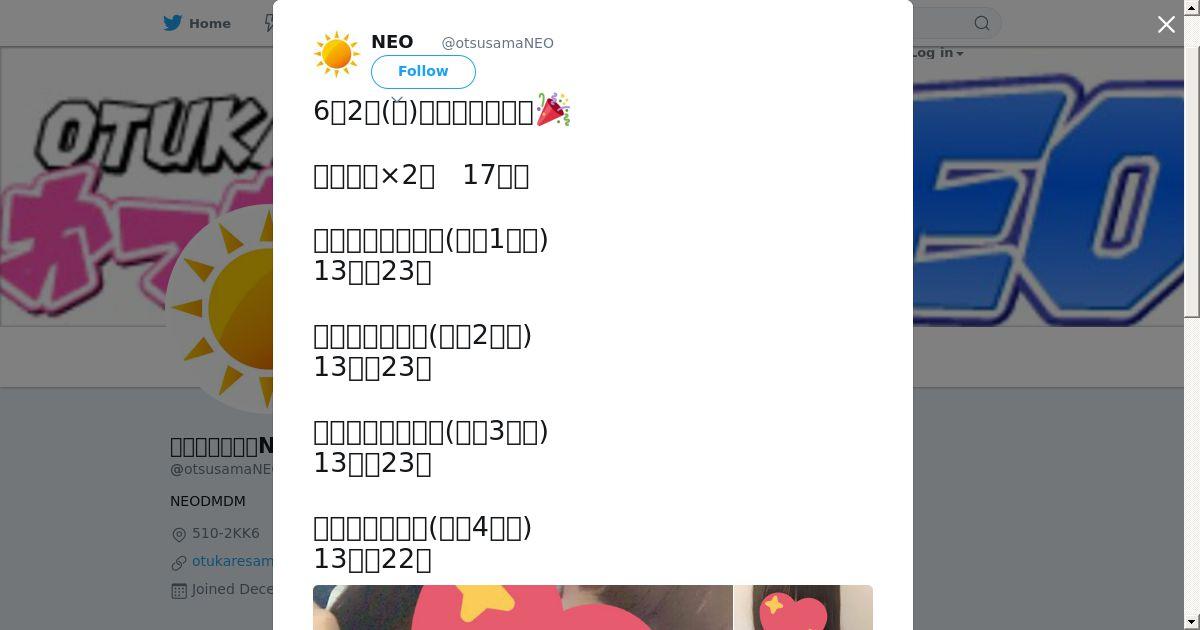Click the @otsusamaNEO handle in the tweet
1200x630 pixels.
pyautogui.click(x=498, y=43)
